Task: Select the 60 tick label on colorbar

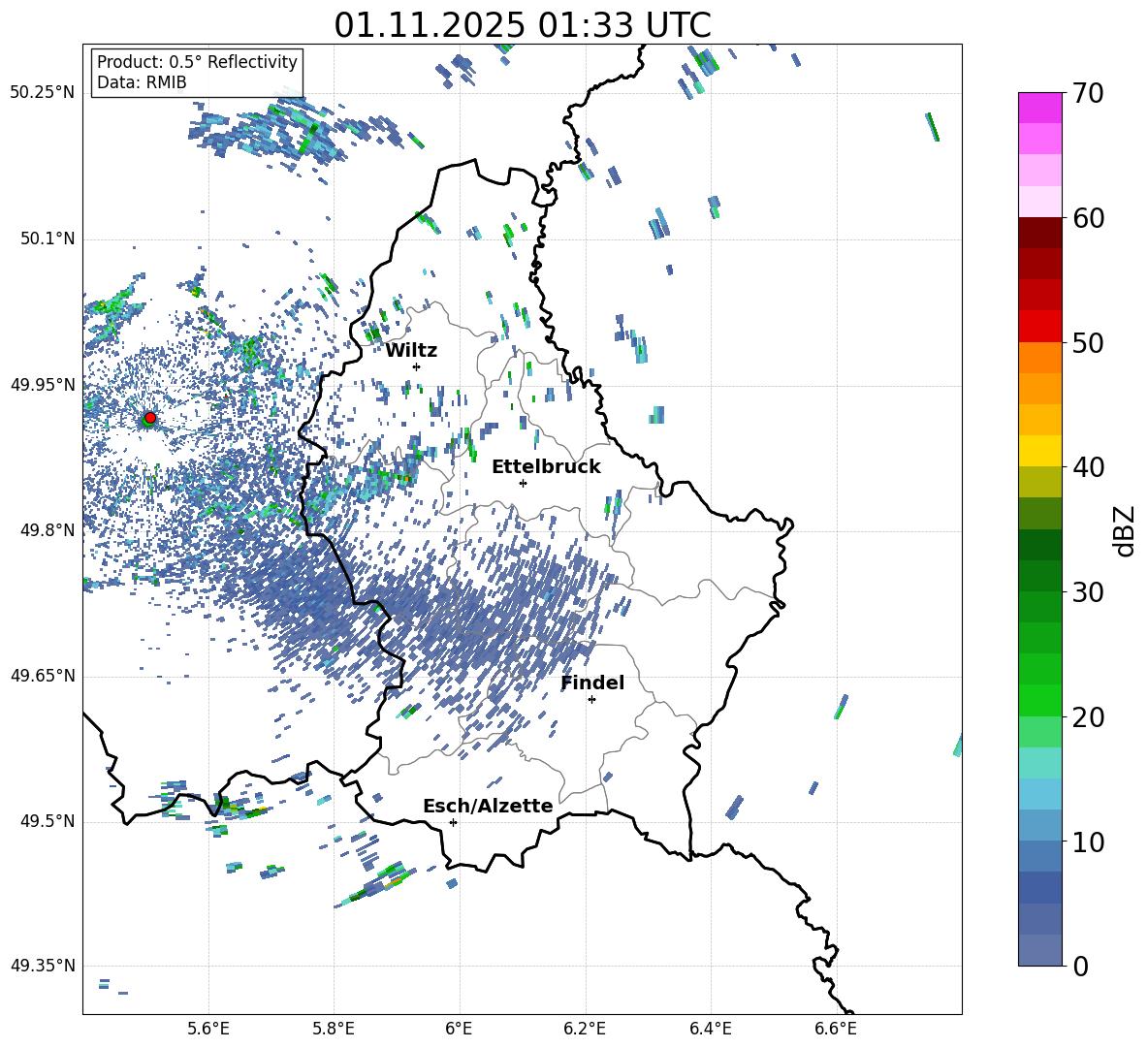Action: click(1090, 218)
